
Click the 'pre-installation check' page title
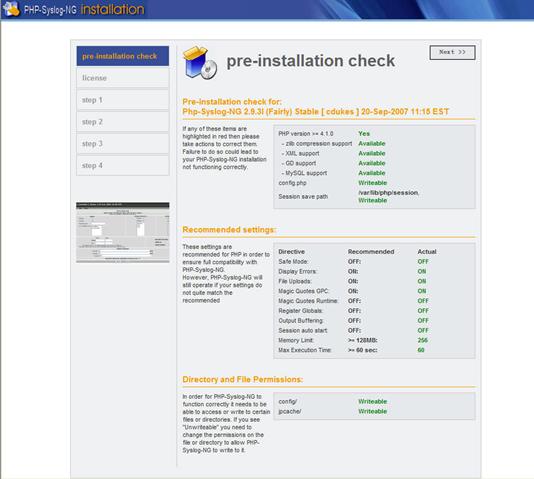click(x=311, y=61)
